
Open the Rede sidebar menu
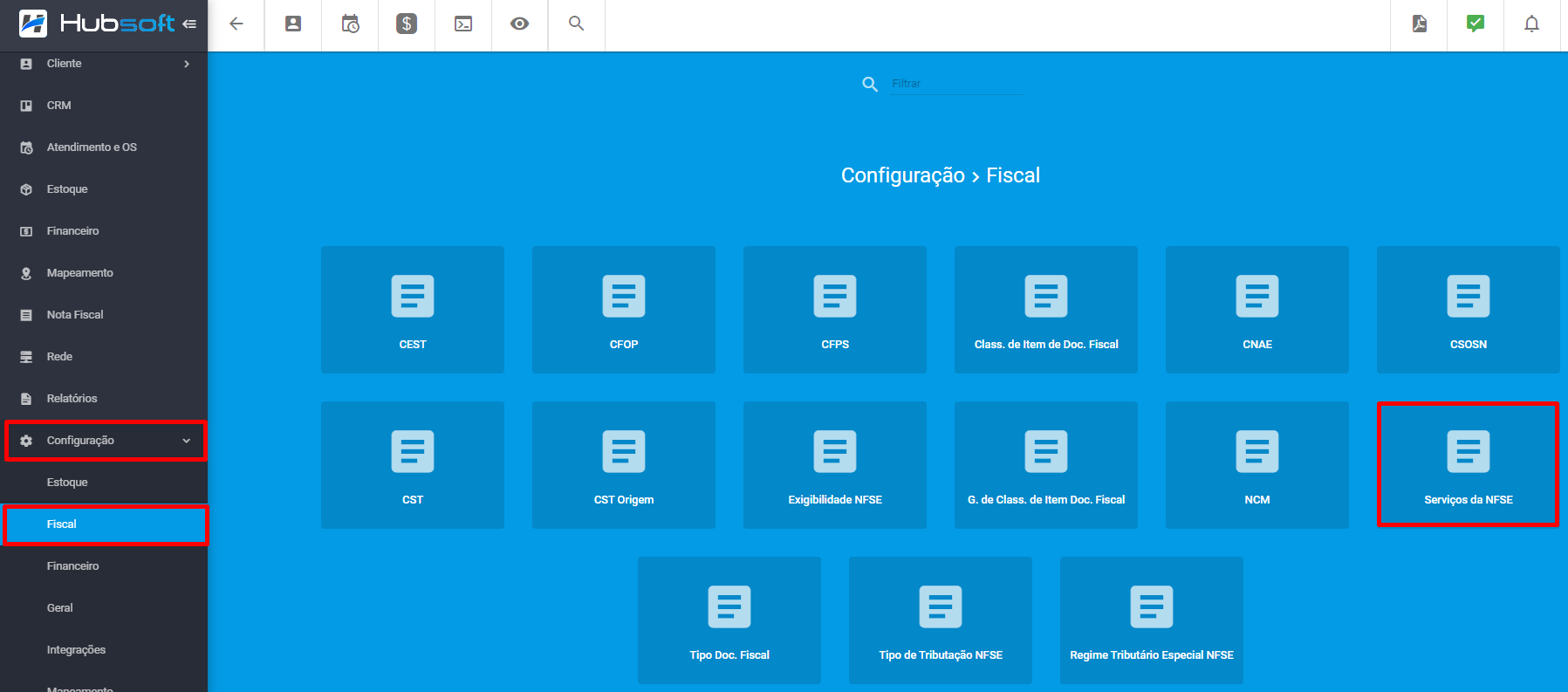[x=104, y=357]
